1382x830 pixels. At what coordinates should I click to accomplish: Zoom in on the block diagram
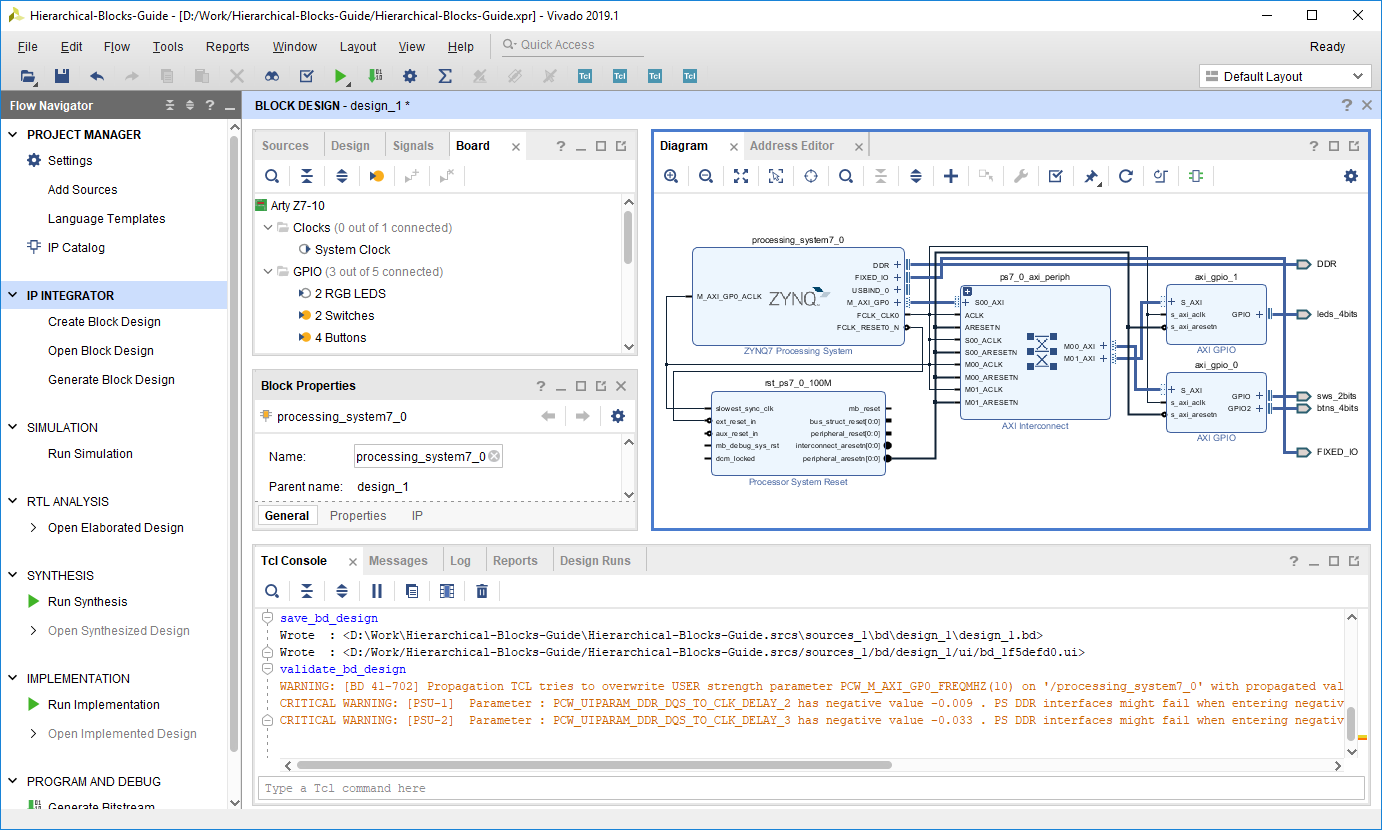click(x=671, y=176)
